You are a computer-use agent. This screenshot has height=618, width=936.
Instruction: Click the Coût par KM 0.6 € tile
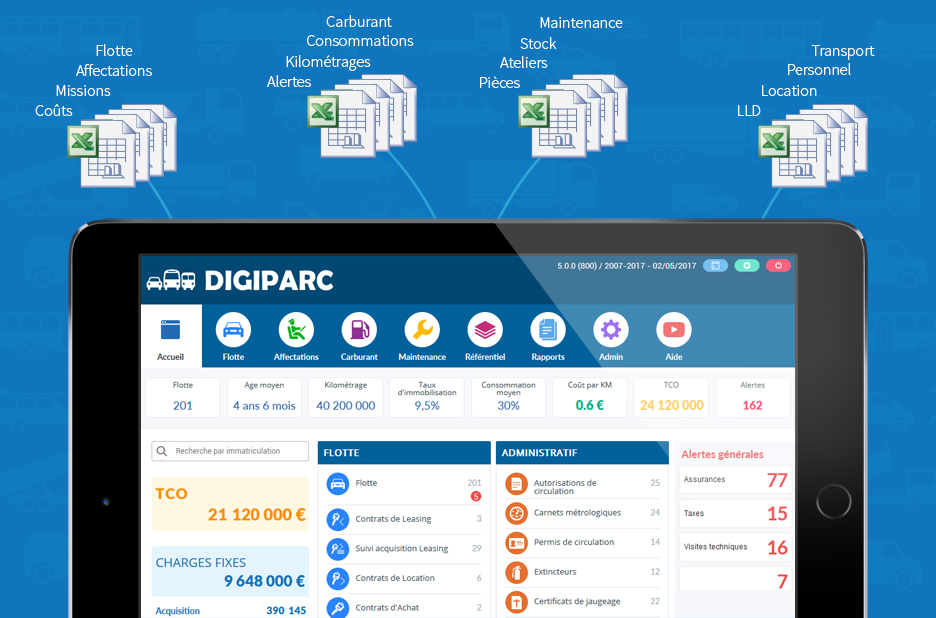click(590, 397)
